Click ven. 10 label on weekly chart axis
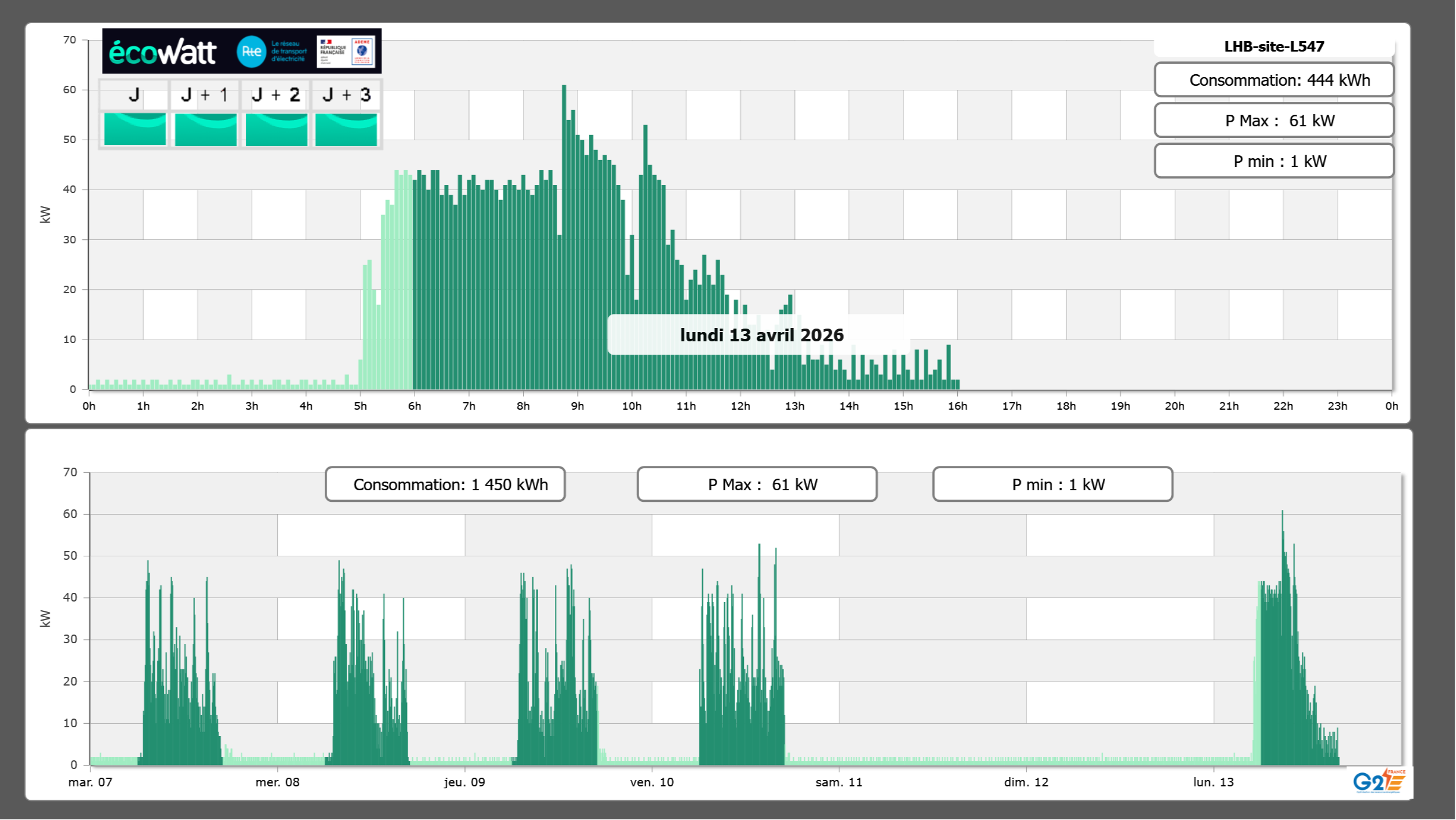Screen dimensions: 1456x820 [x=652, y=782]
